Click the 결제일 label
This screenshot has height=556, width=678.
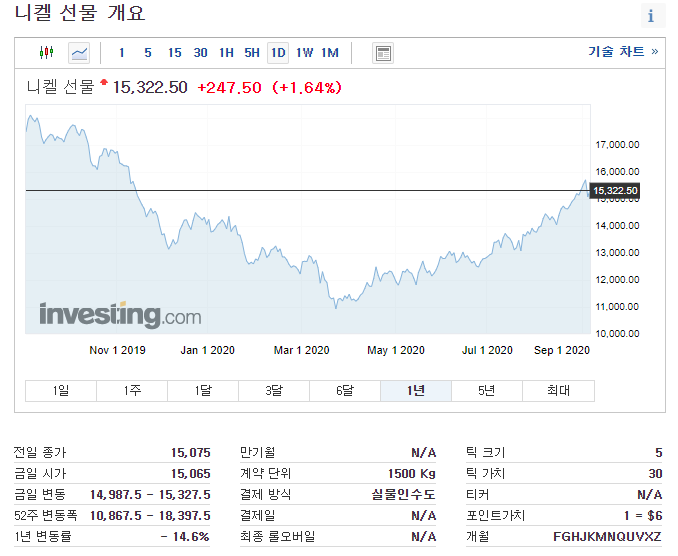pos(258,516)
